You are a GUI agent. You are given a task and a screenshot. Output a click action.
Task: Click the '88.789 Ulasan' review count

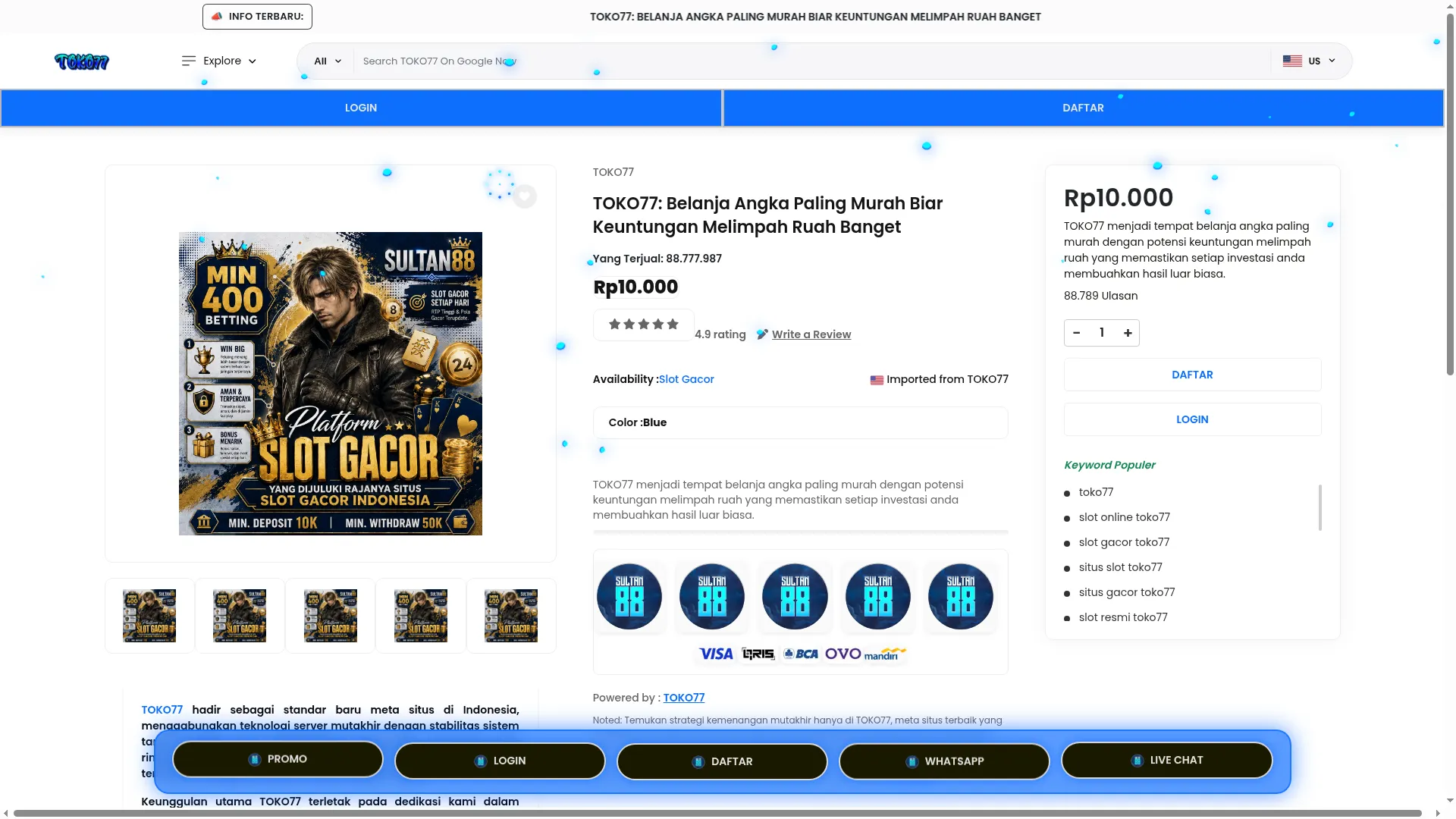(1100, 296)
